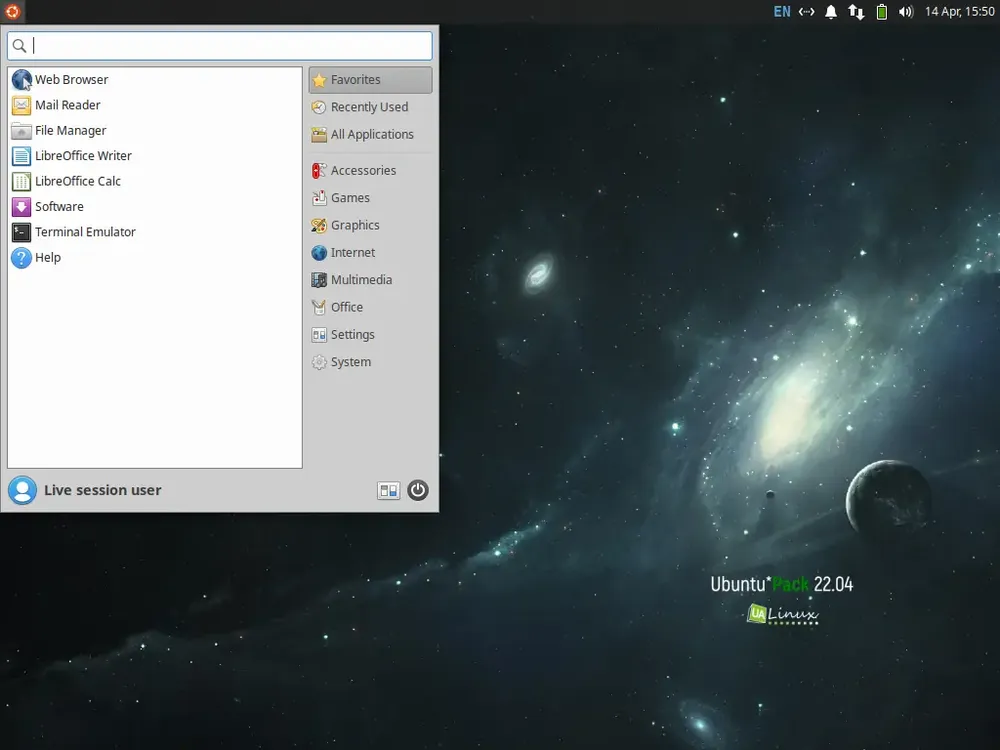Open the Software installer app
The image size is (1000, 750).
(x=155, y=207)
